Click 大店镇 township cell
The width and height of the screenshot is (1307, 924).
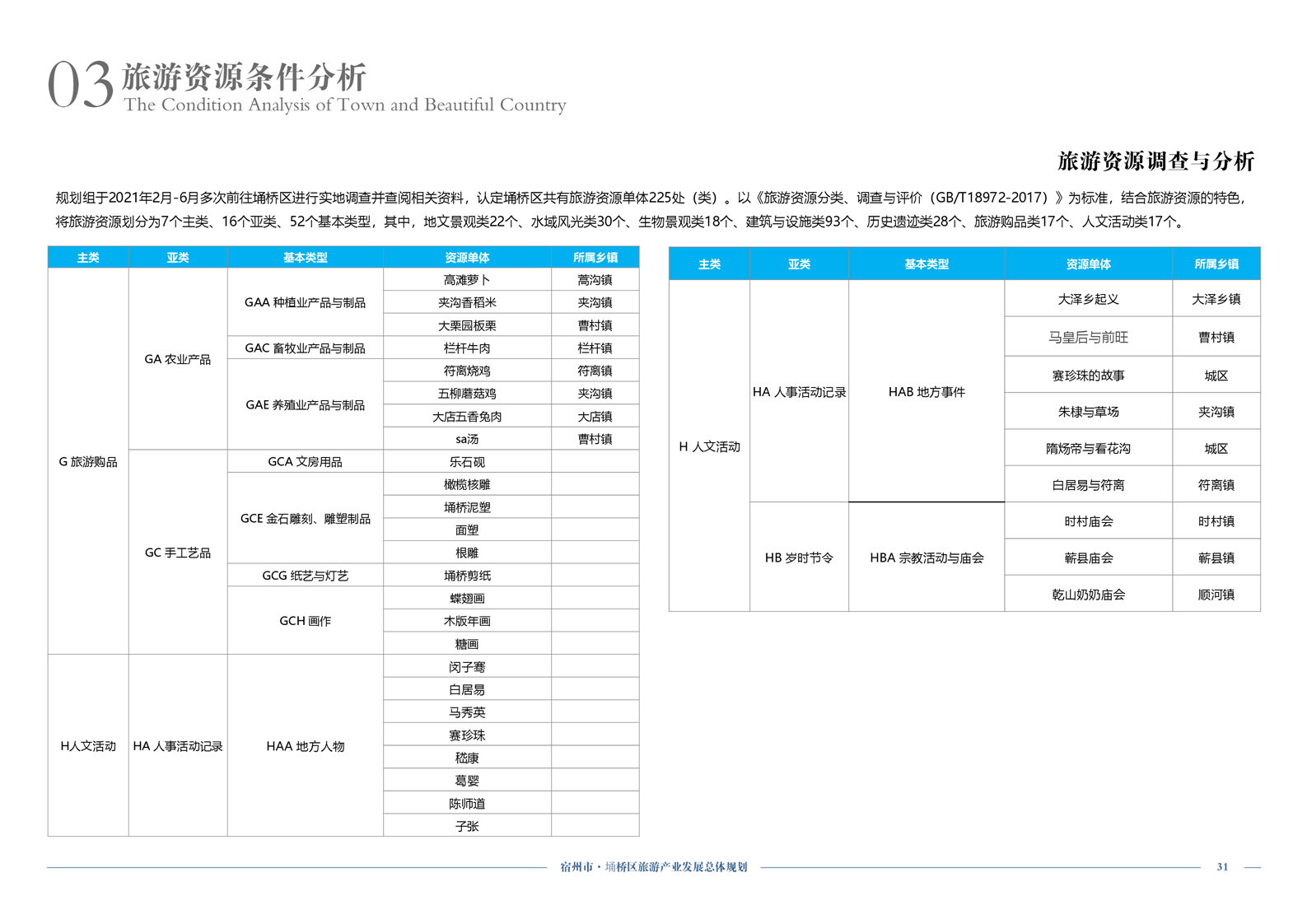pos(595,417)
